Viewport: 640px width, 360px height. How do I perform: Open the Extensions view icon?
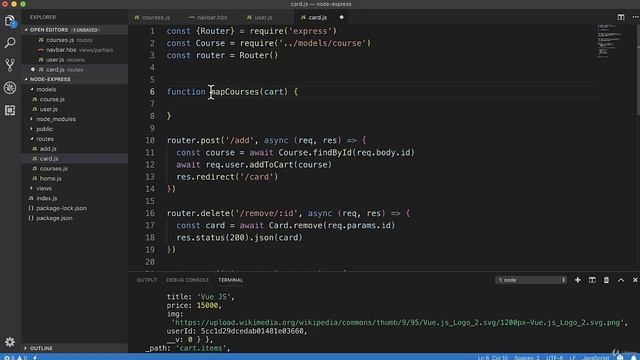click(10, 110)
